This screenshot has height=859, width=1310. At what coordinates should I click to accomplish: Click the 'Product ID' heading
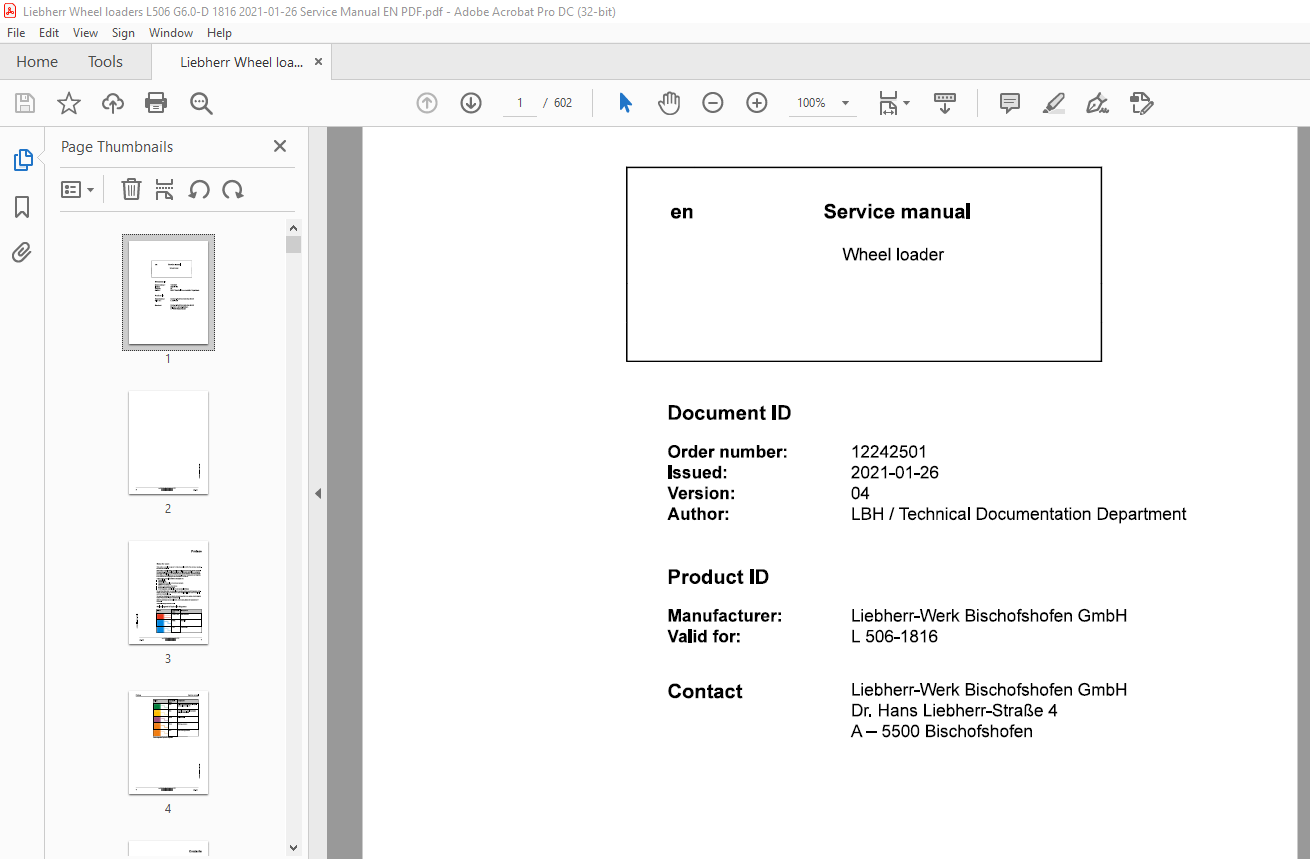click(x=718, y=577)
